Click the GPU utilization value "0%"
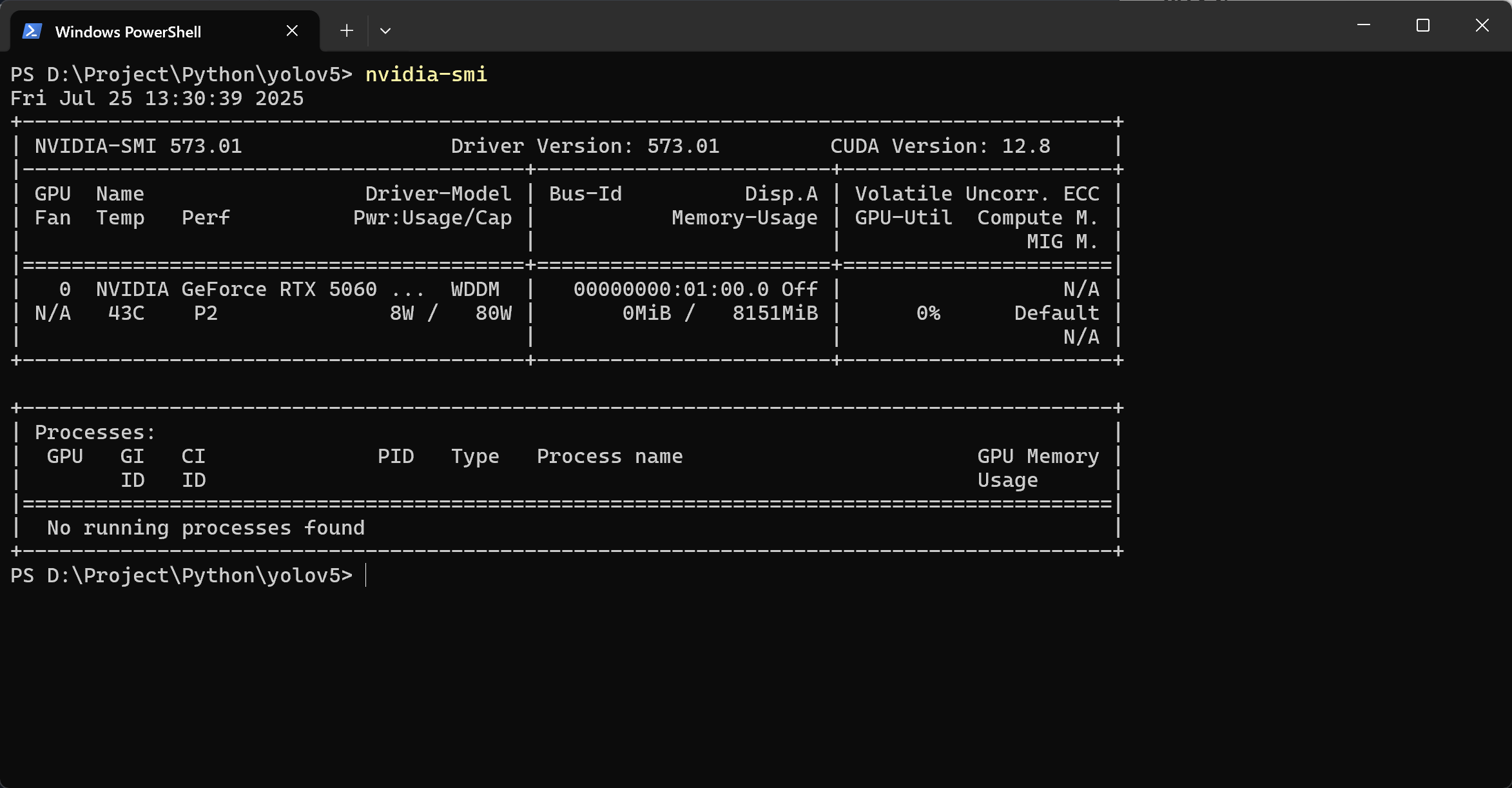The height and width of the screenshot is (788, 1512). 928,313
